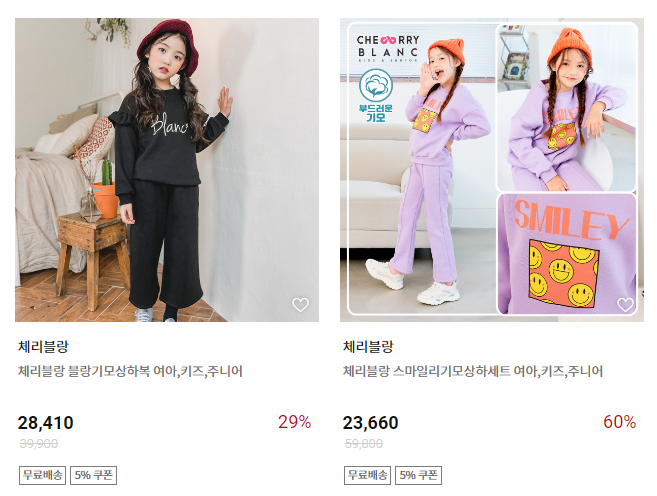Click the 체리블랑 brand name under the black outfit

point(43,347)
